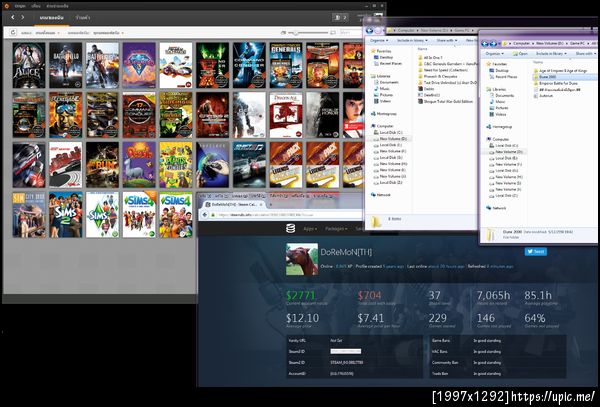Viewport: 600px width, 407px height.
Task: Click the DoReMoN[TH] horse avatar
Action: pyautogui.click(x=302, y=259)
